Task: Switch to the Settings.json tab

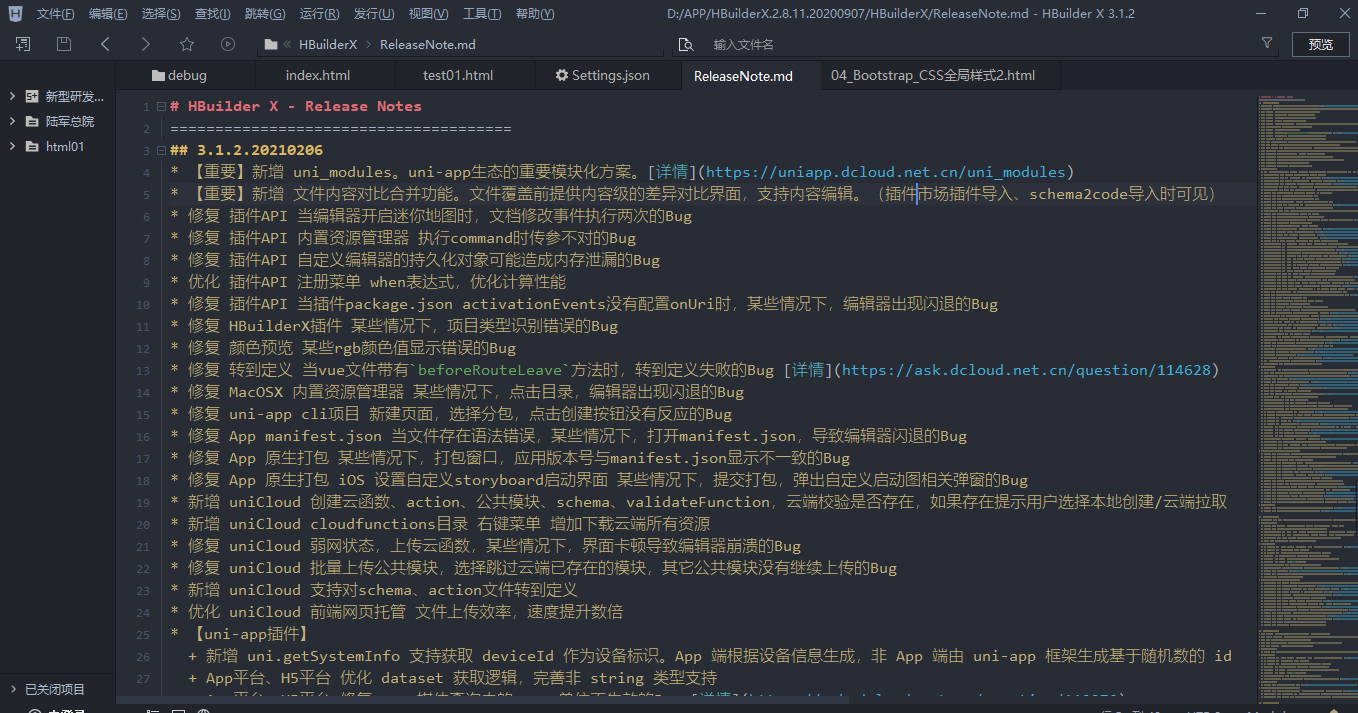Action: 603,76
